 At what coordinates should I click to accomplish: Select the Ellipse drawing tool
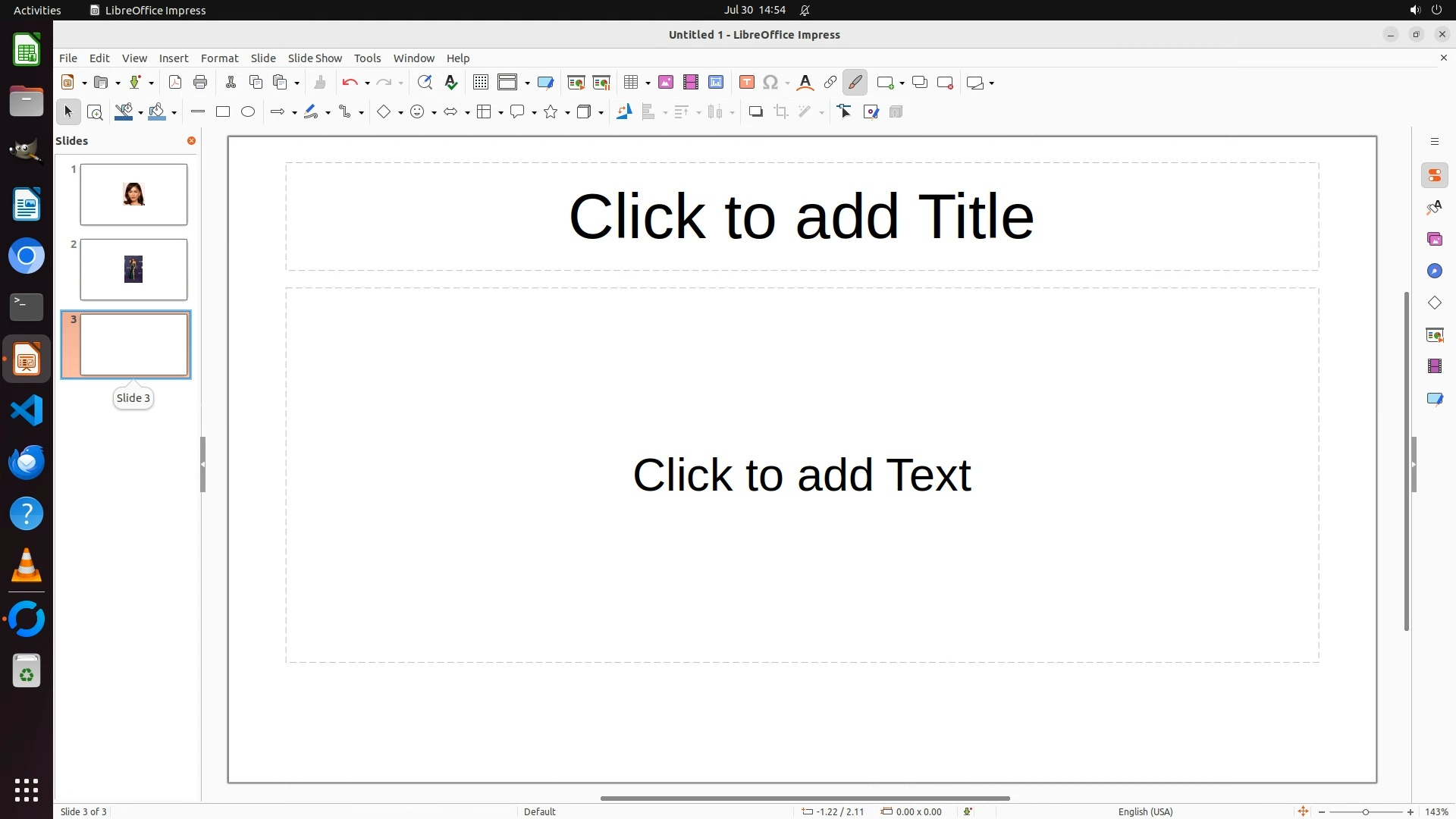tap(248, 112)
